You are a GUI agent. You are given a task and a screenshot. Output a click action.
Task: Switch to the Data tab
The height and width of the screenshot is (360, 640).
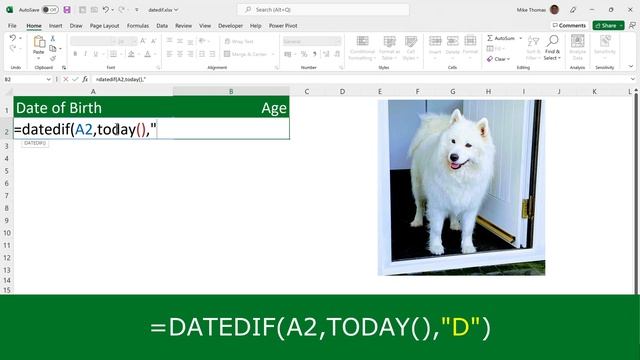[x=162, y=26]
